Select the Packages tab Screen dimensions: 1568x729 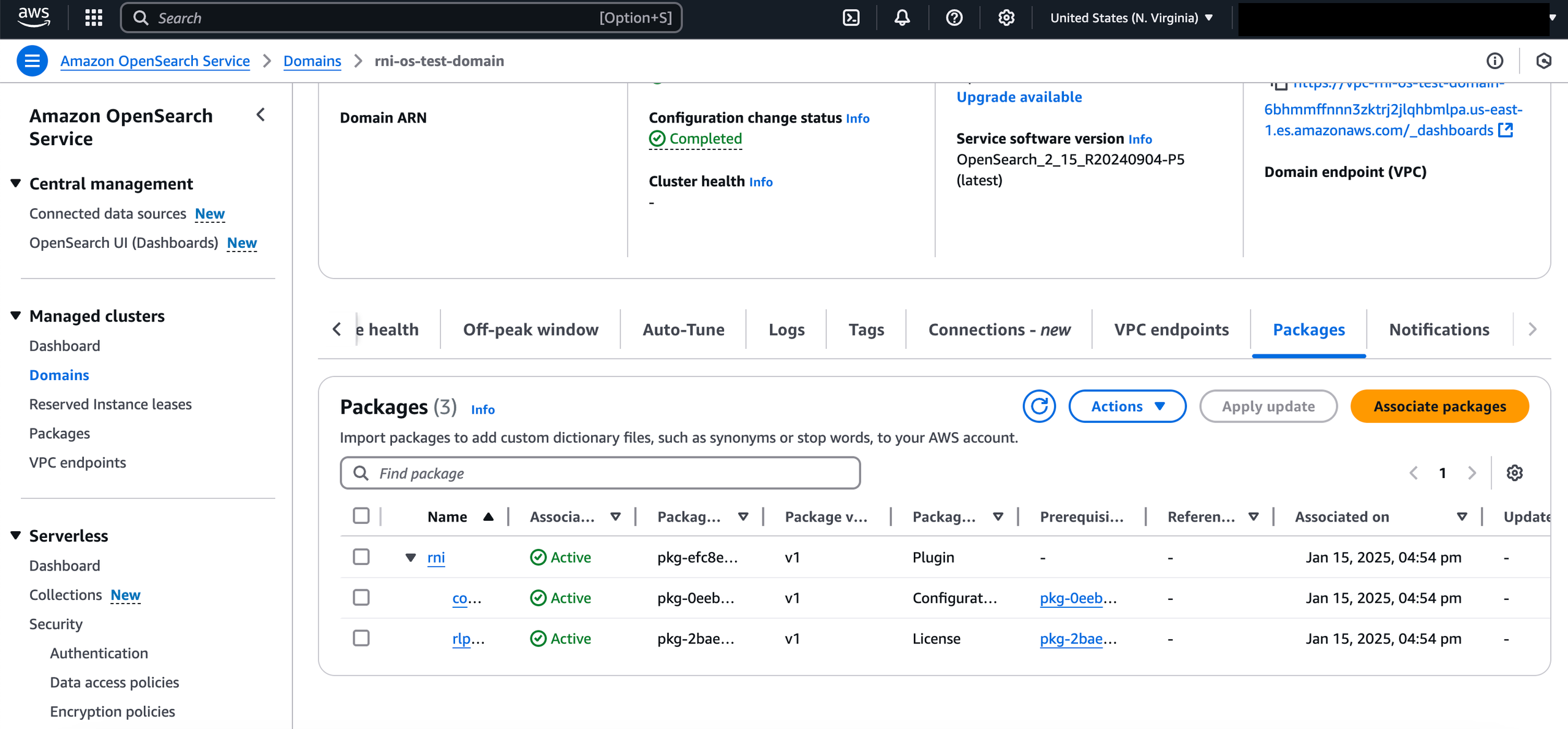[x=1309, y=329]
